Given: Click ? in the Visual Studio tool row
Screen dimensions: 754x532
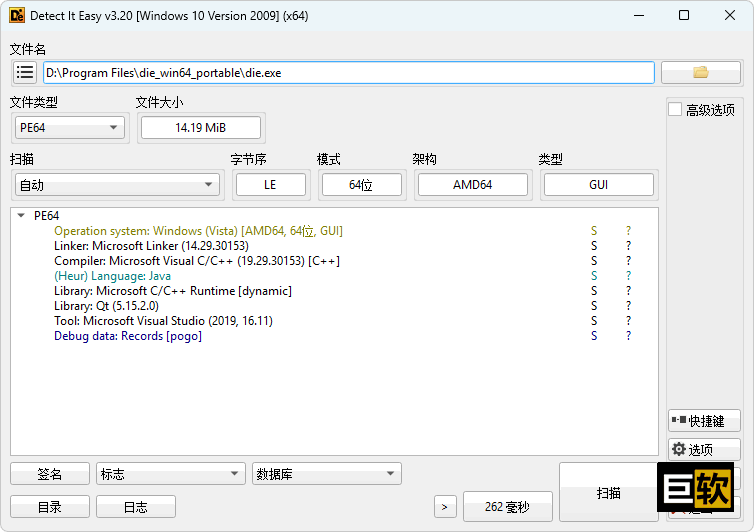Looking at the screenshot, I should click(x=628, y=320).
